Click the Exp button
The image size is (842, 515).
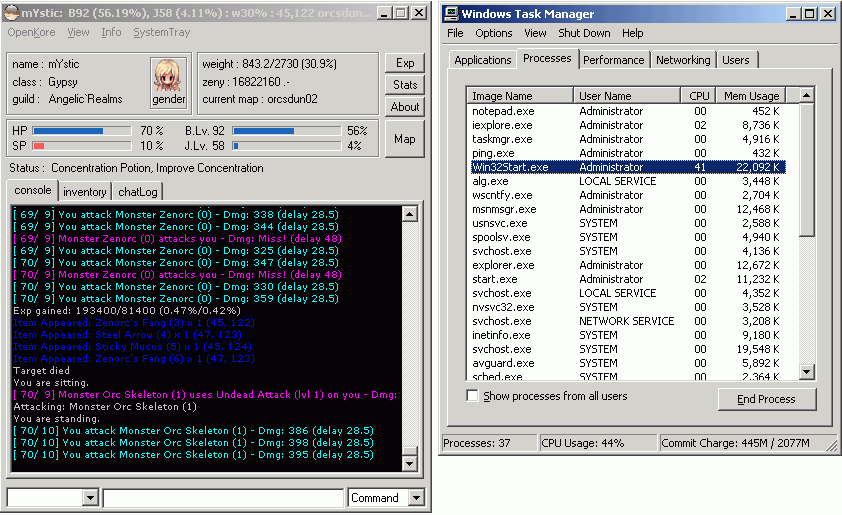click(x=405, y=63)
